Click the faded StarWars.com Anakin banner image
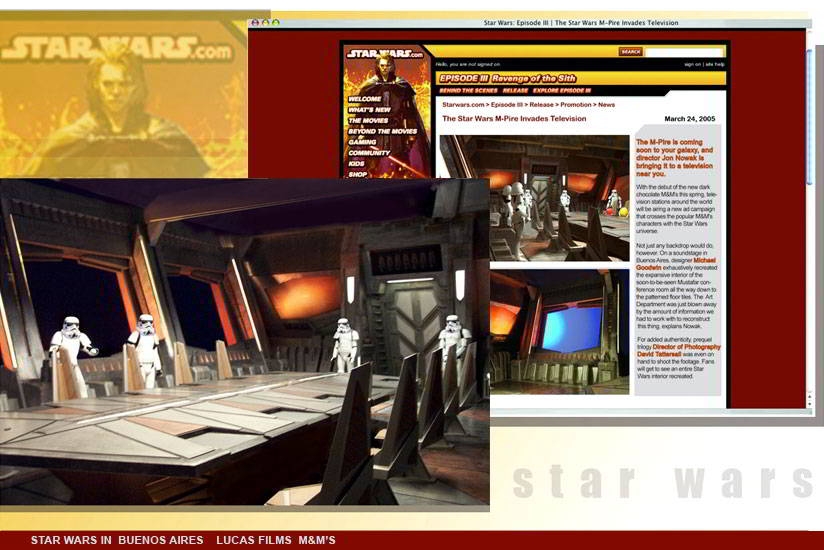824x550 pixels. pyautogui.click(x=123, y=97)
